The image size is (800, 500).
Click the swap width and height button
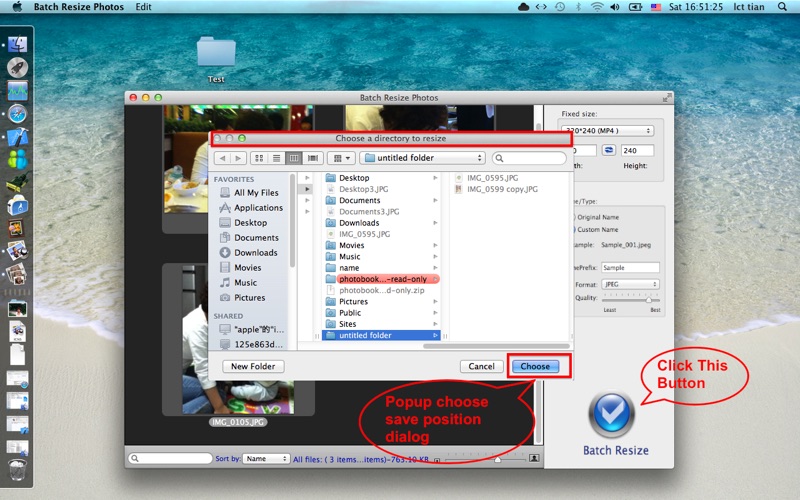(x=609, y=151)
